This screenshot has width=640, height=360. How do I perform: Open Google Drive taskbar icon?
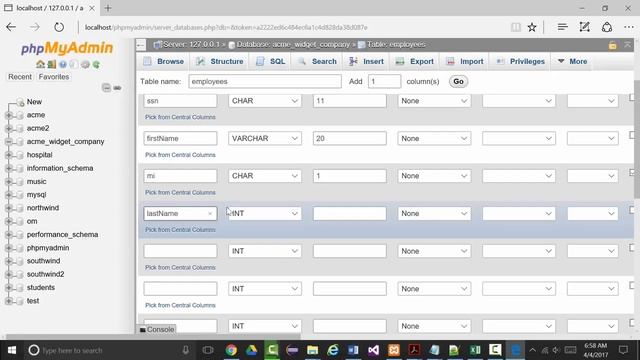pyautogui.click(x=251, y=350)
